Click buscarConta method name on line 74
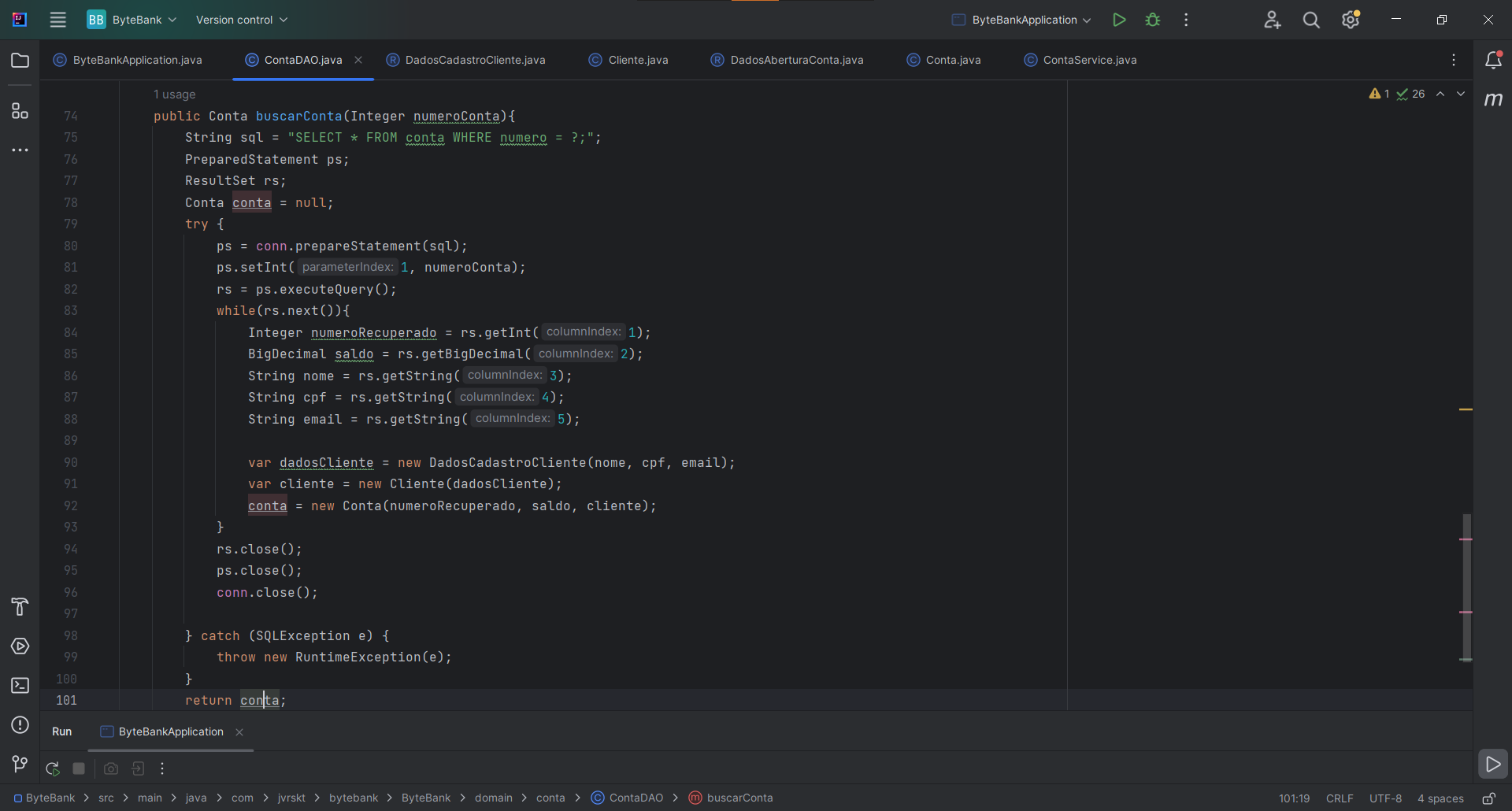This screenshot has height=811, width=1512. 298,117
